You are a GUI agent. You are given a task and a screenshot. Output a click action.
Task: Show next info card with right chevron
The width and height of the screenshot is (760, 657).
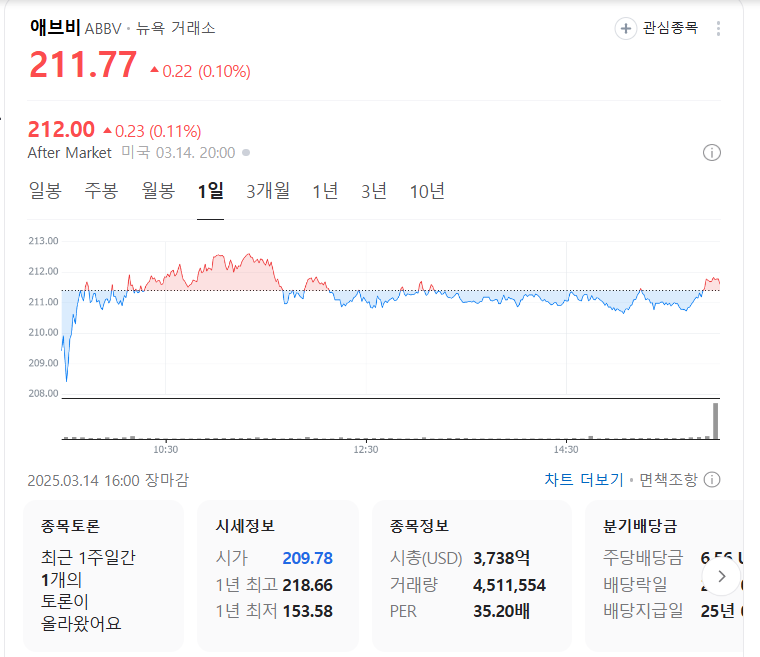tap(722, 576)
